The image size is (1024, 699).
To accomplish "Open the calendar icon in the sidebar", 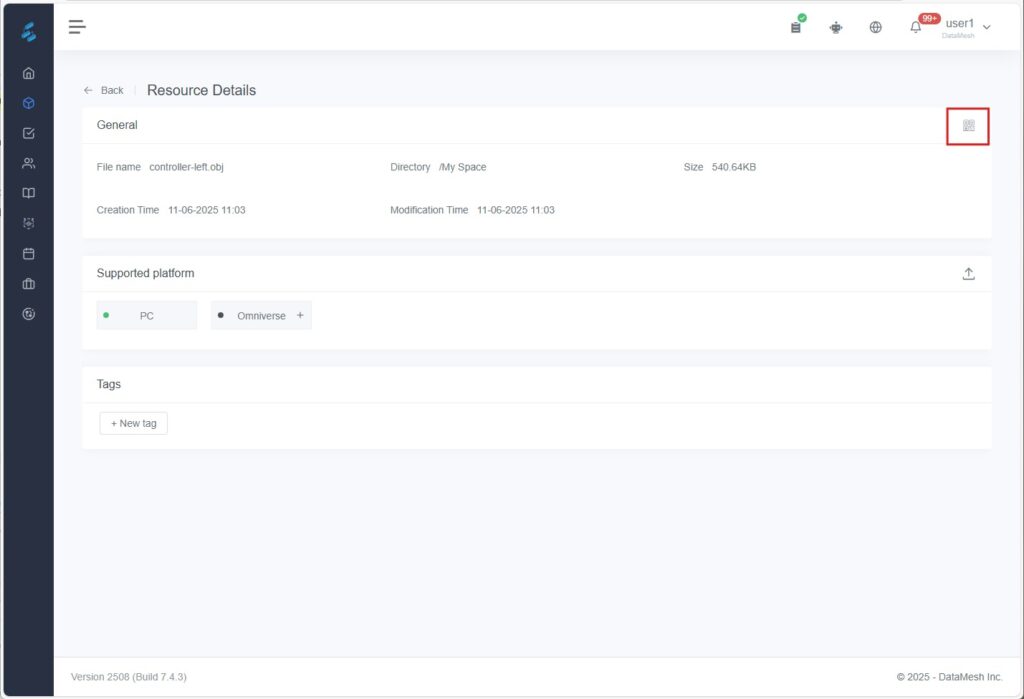I will point(29,253).
